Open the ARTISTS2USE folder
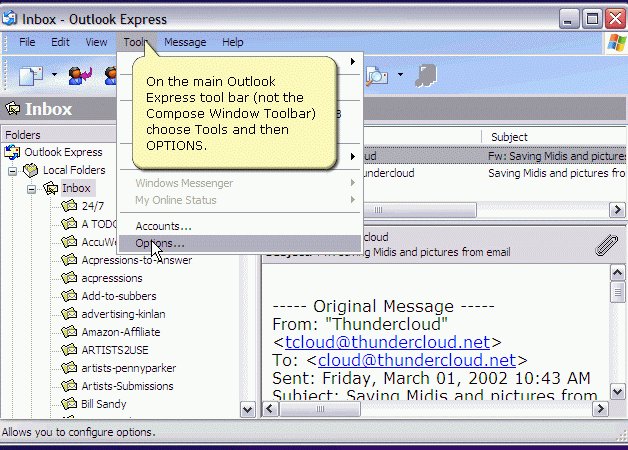This screenshot has width=628, height=450. coord(115,350)
